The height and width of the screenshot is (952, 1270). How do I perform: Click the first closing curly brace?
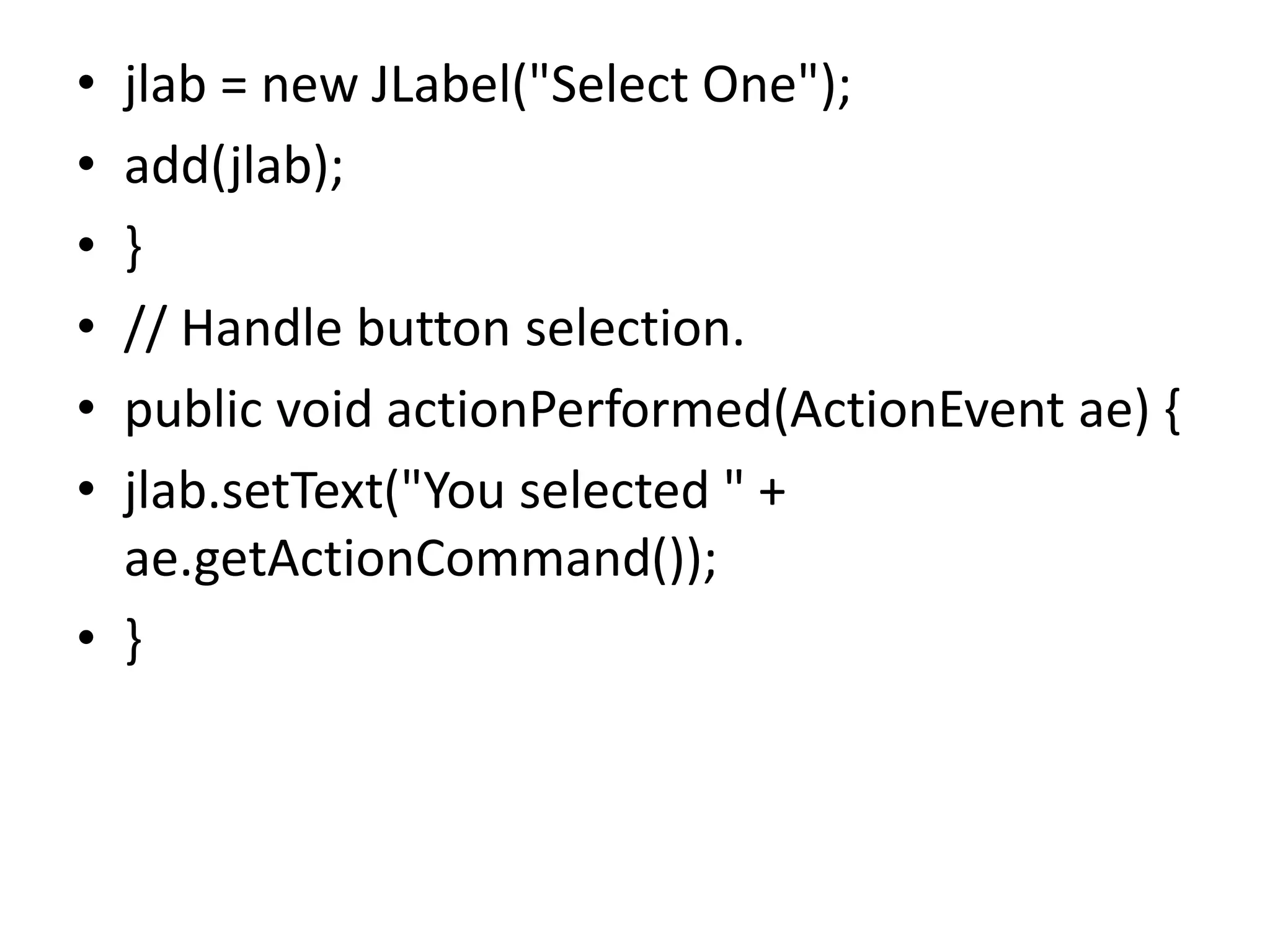133,248
